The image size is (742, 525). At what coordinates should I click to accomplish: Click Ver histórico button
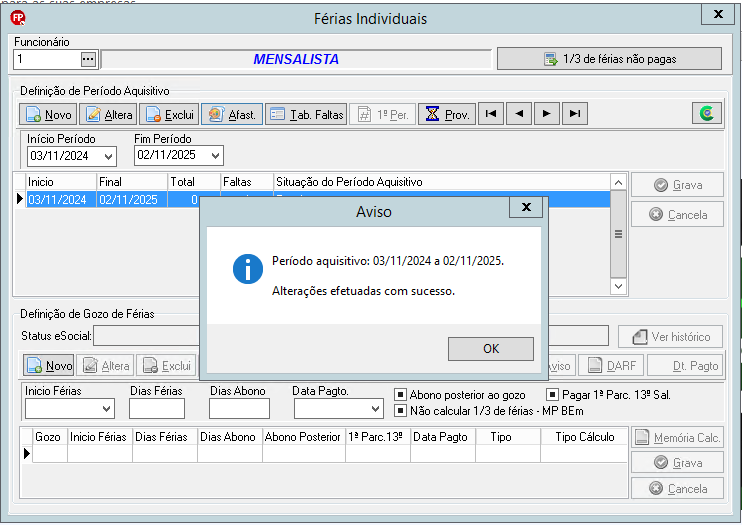point(671,337)
